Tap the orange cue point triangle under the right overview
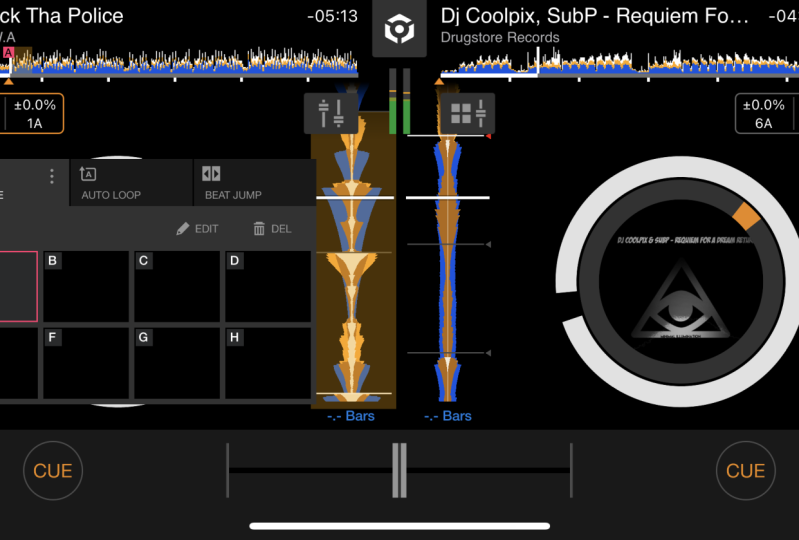Image resolution: width=799 pixels, height=540 pixels. [439, 81]
